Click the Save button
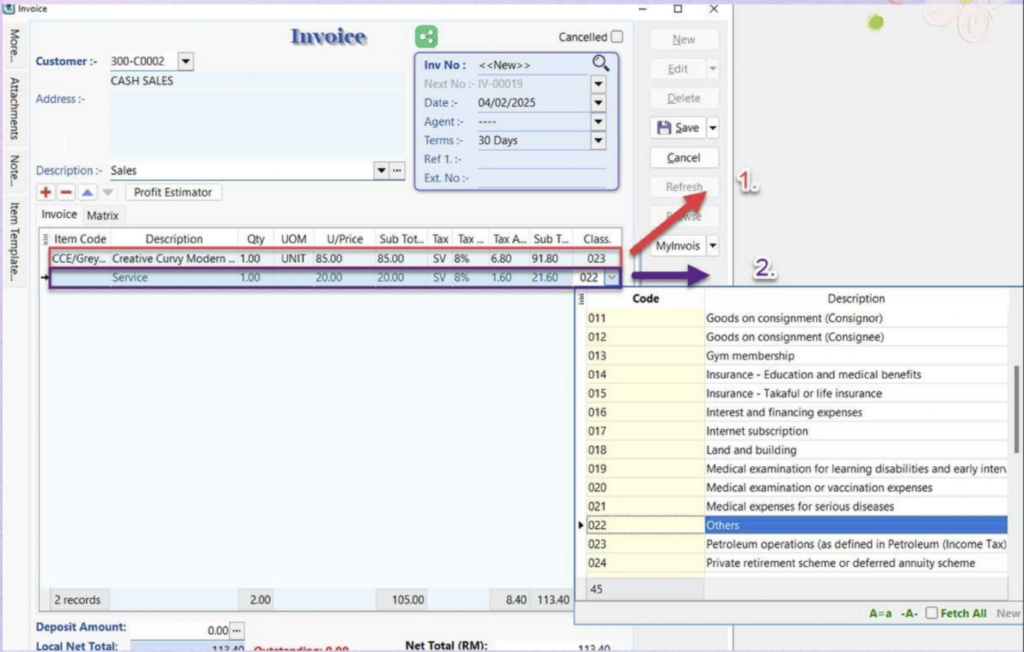The height and width of the screenshot is (652, 1024). click(x=678, y=128)
